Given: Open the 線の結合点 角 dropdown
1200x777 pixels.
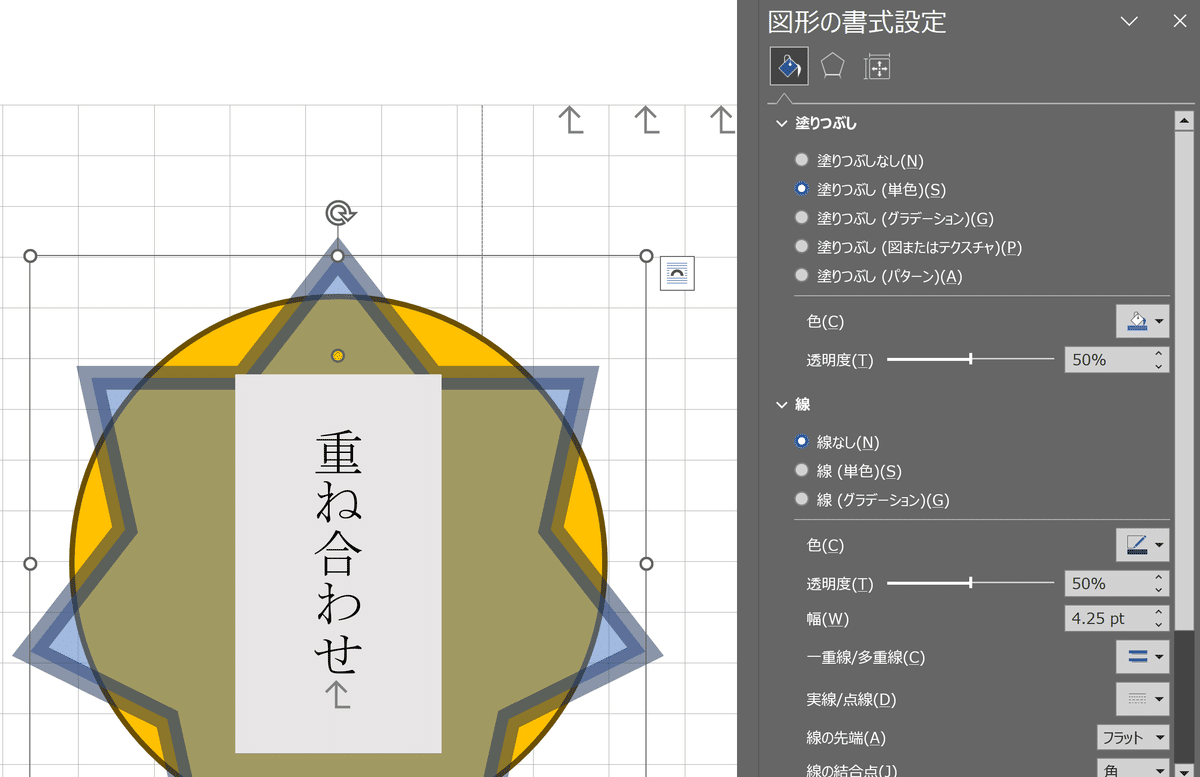Looking at the screenshot, I should pyautogui.click(x=1133, y=770).
